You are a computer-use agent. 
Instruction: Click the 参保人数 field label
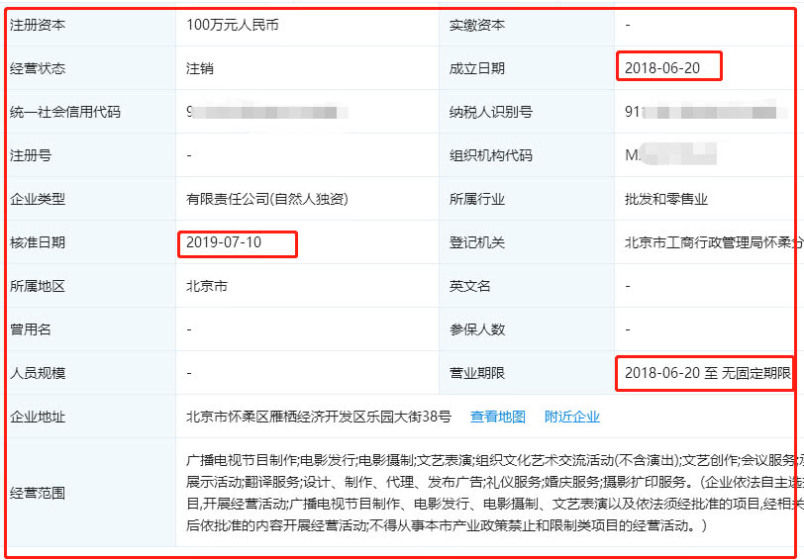pyautogui.click(x=478, y=329)
